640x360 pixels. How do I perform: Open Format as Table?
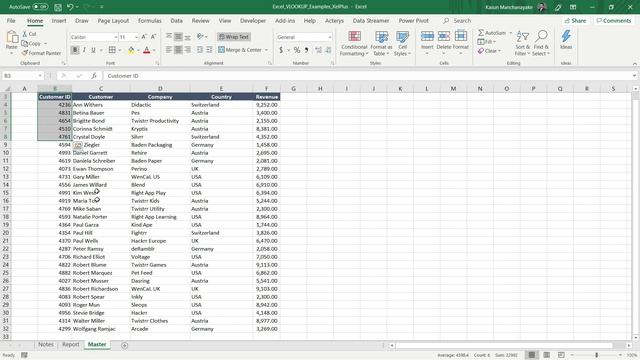[381, 43]
